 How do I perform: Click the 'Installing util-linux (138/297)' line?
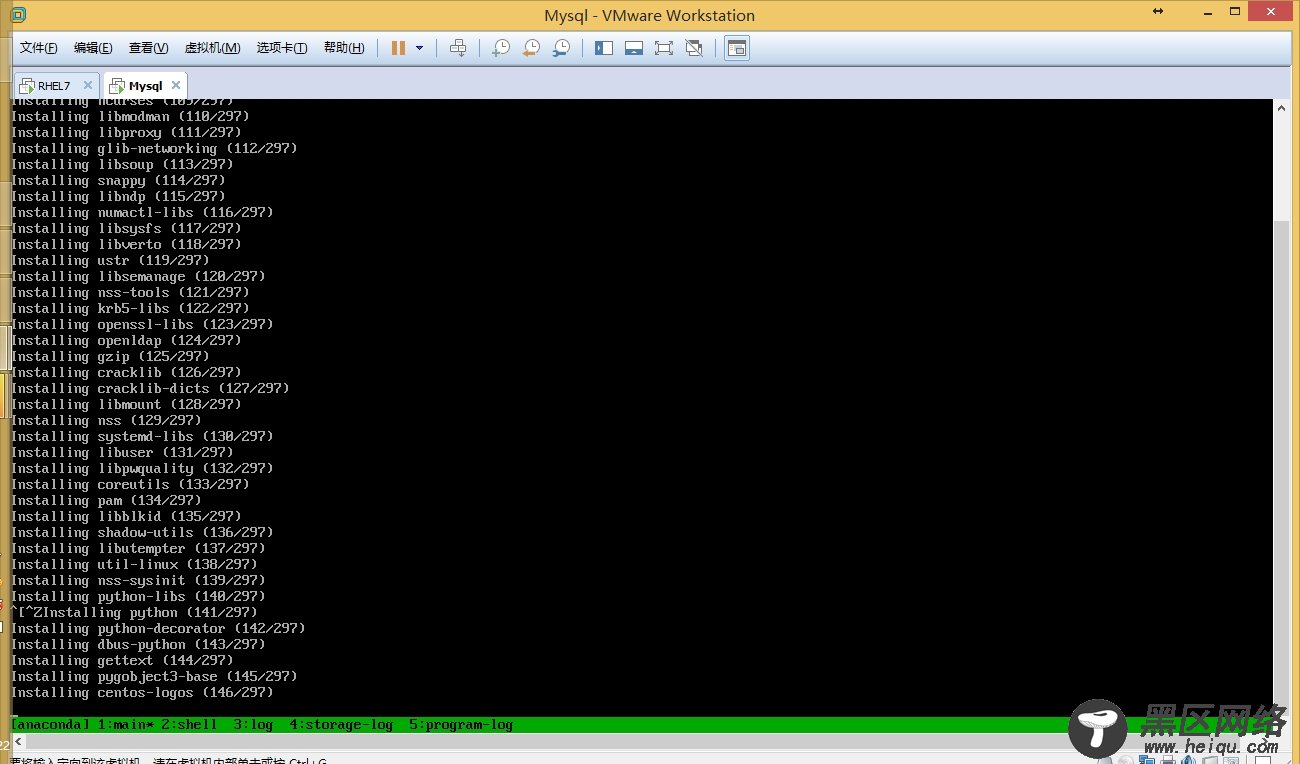(134, 564)
